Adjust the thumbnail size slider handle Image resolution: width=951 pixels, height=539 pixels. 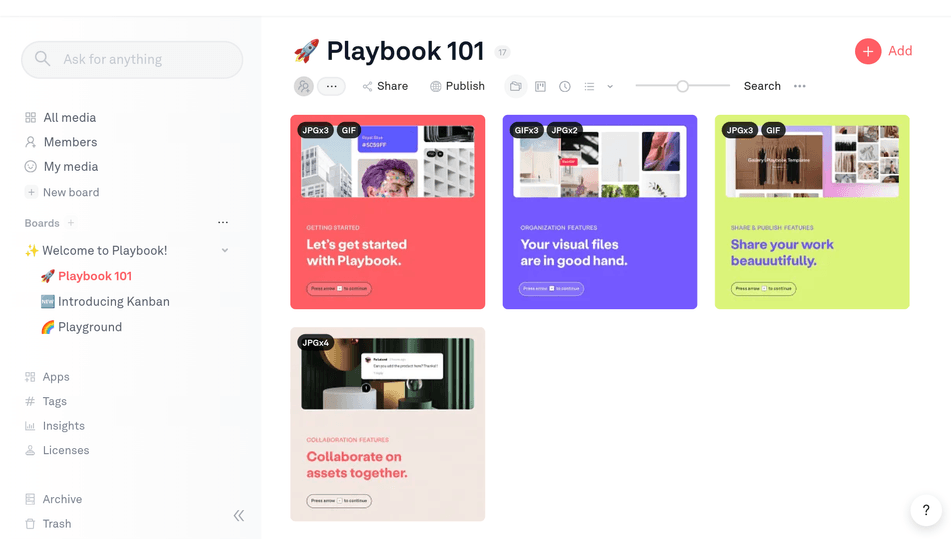pos(682,86)
